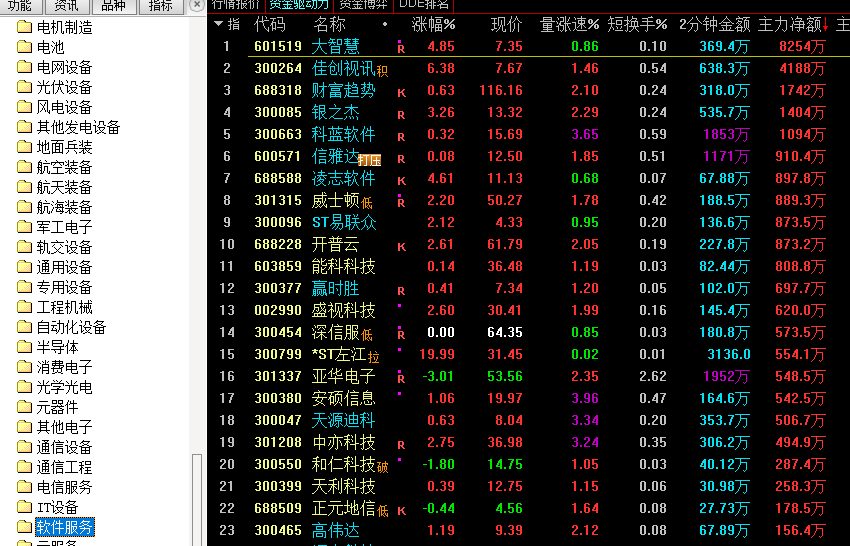Image resolution: width=850 pixels, height=546 pixels.
Task: Select 其他电子 in the sector tree
Action: pyautogui.click(x=64, y=427)
